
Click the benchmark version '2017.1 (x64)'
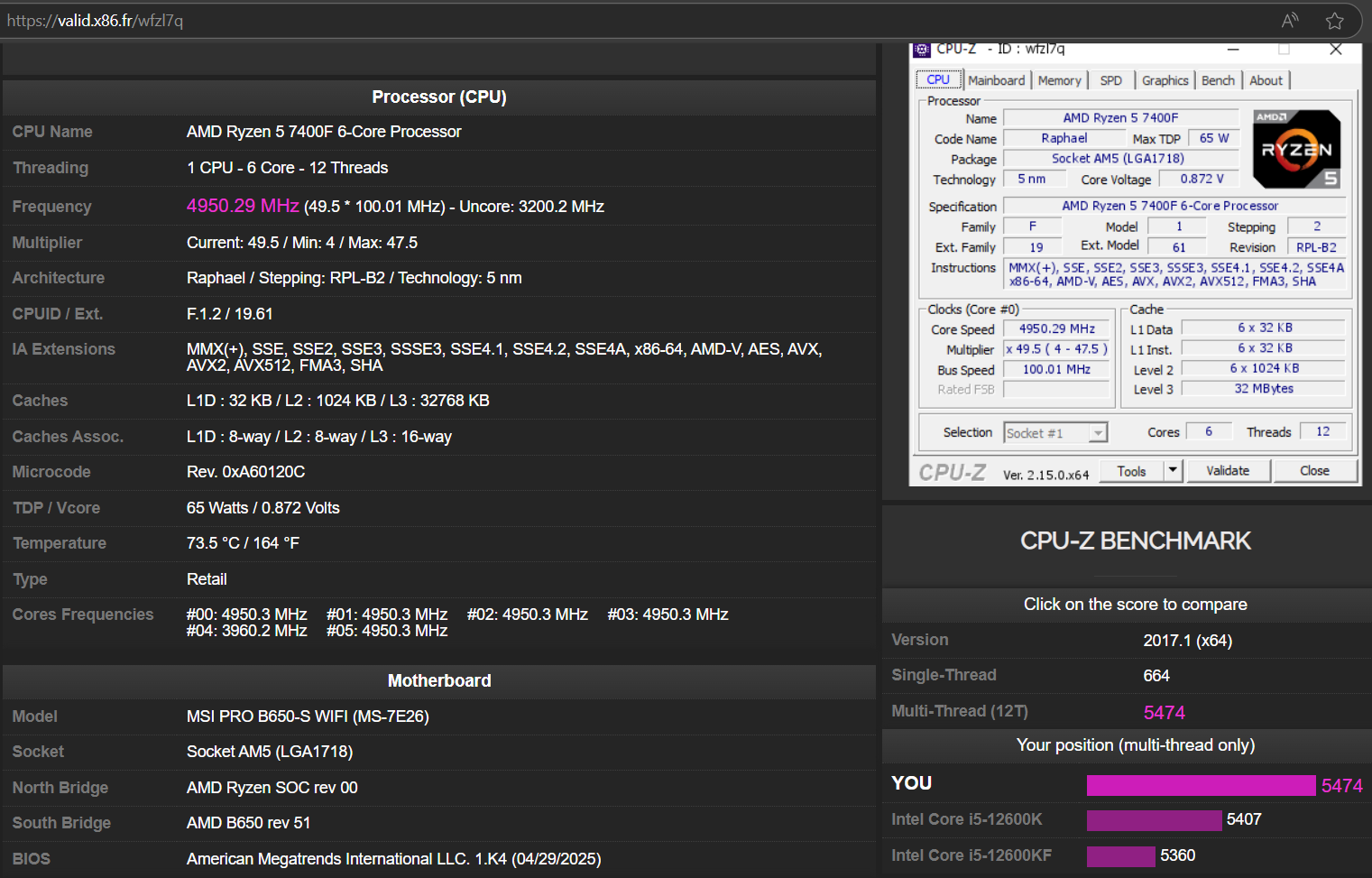(x=1187, y=641)
